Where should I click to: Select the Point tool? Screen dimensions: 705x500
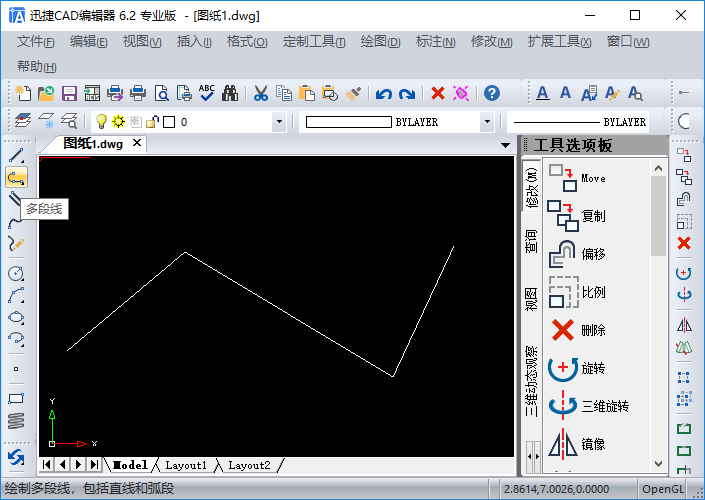pos(16,369)
